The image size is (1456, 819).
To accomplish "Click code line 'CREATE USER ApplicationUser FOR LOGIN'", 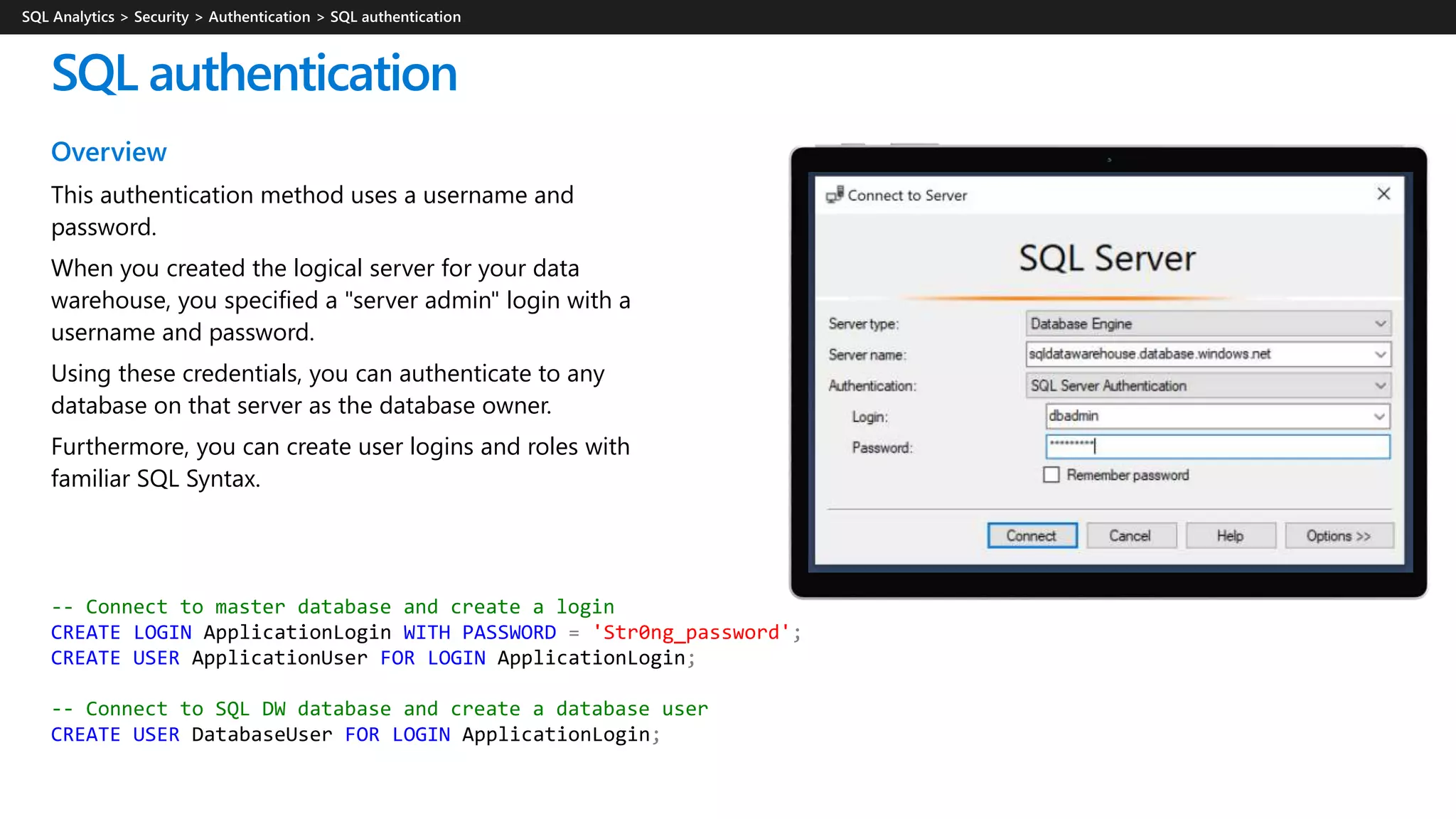I will click(373, 658).
